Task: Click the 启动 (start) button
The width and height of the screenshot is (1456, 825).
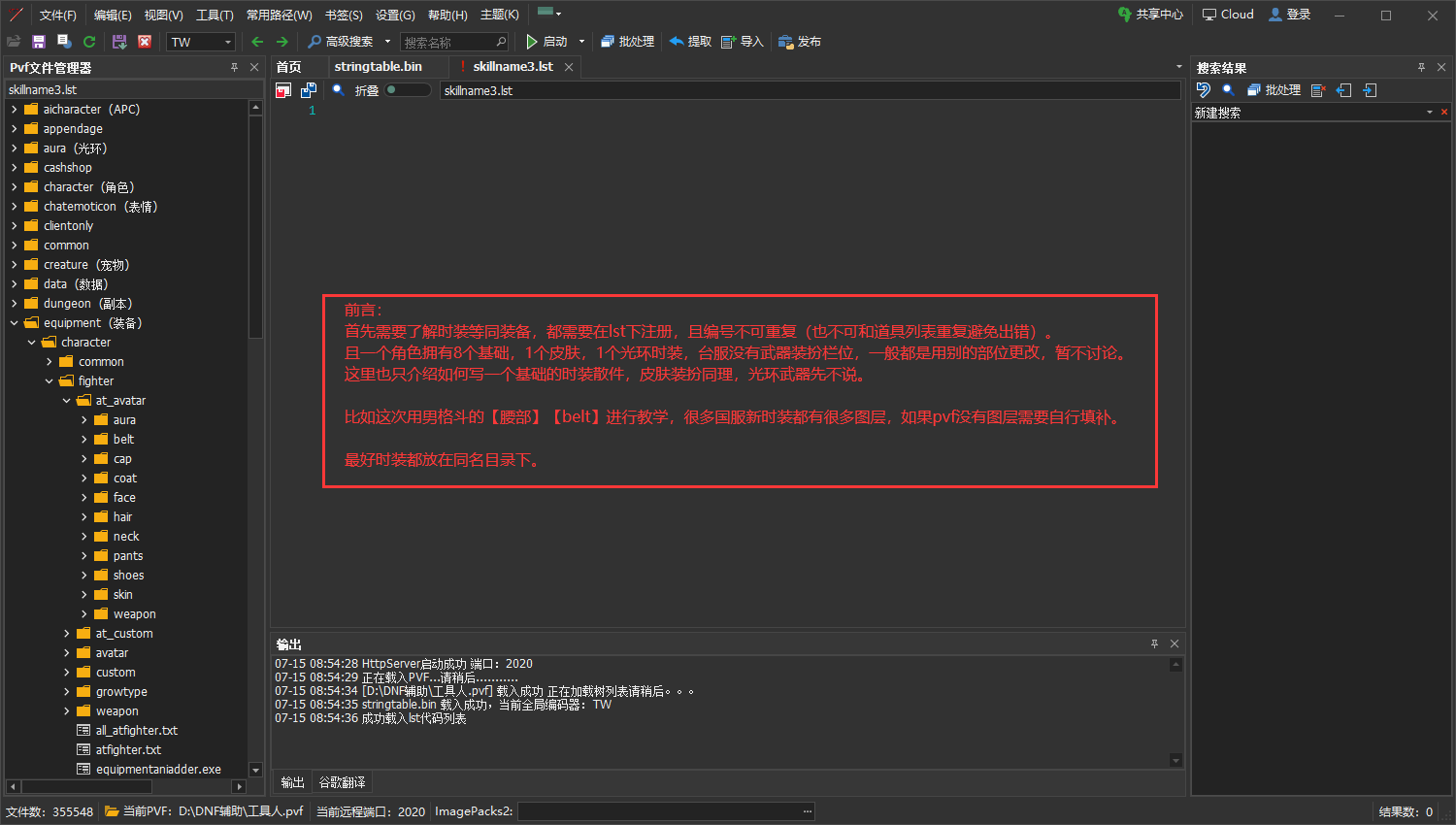Action: (546, 42)
